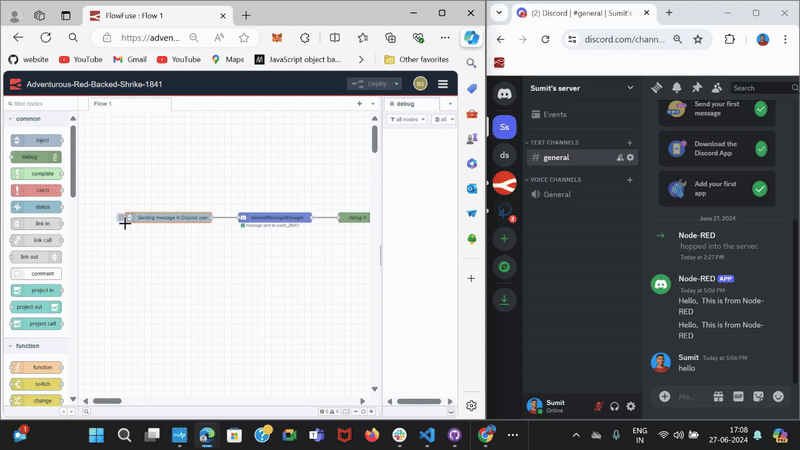
Task: Open all nodes debug filter dropdown
Action: [x=407, y=119]
